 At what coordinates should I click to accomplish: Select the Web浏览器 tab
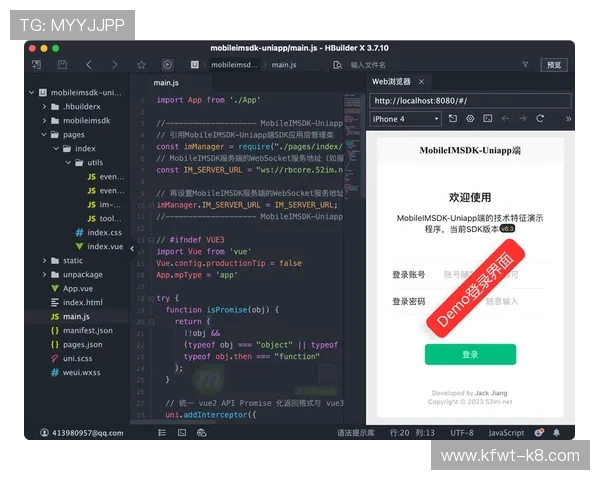(391, 82)
